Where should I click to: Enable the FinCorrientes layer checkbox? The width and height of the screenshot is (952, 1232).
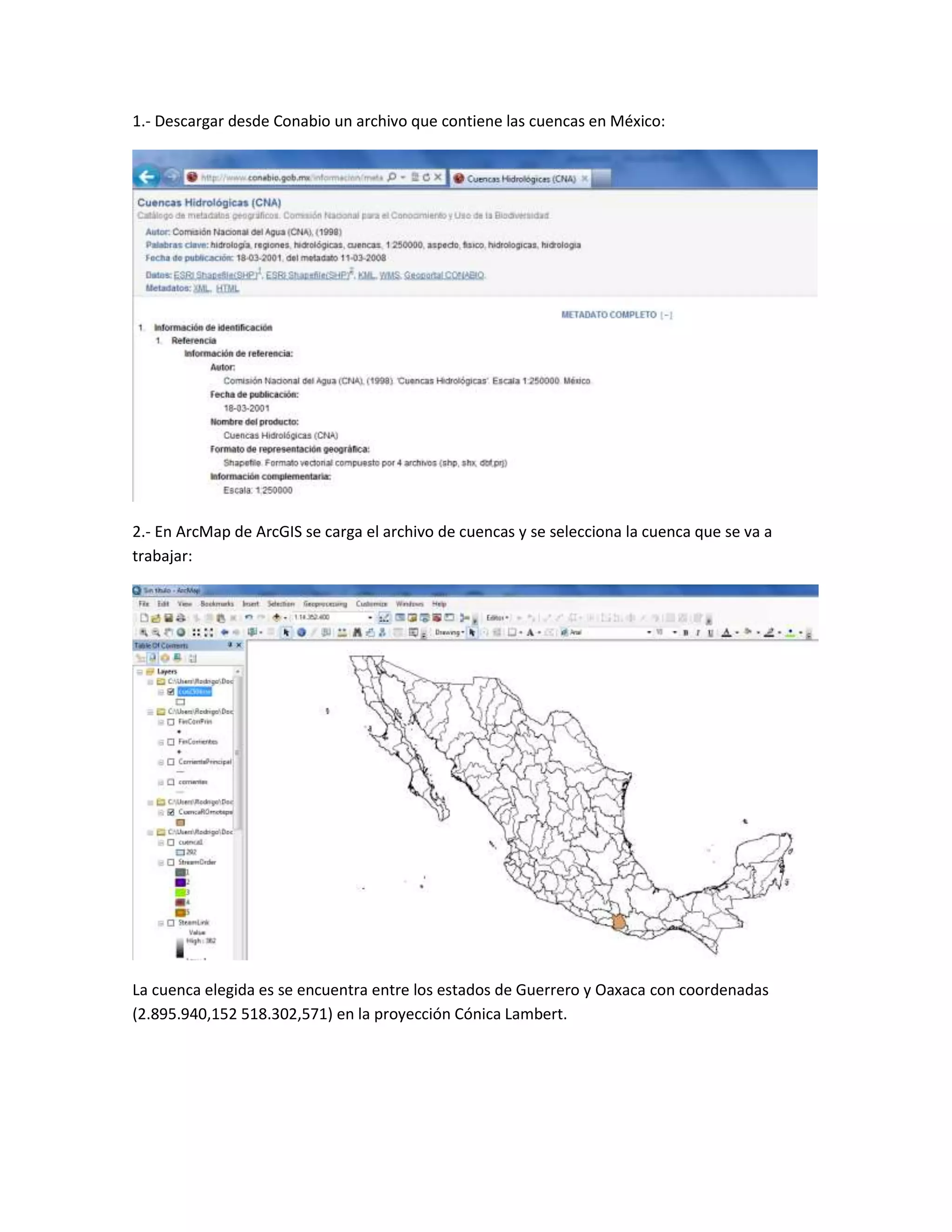pyautogui.click(x=171, y=742)
